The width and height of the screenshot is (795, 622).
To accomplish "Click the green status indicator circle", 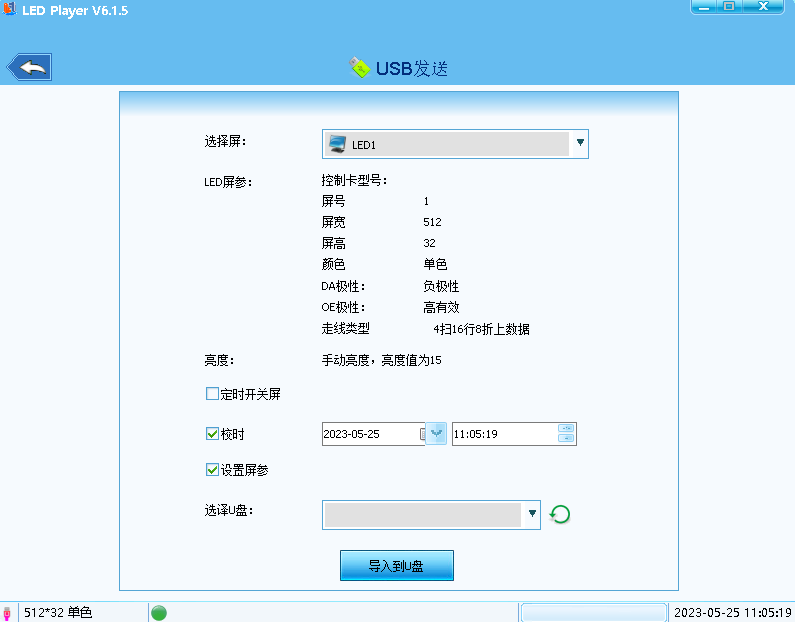I will 158,612.
